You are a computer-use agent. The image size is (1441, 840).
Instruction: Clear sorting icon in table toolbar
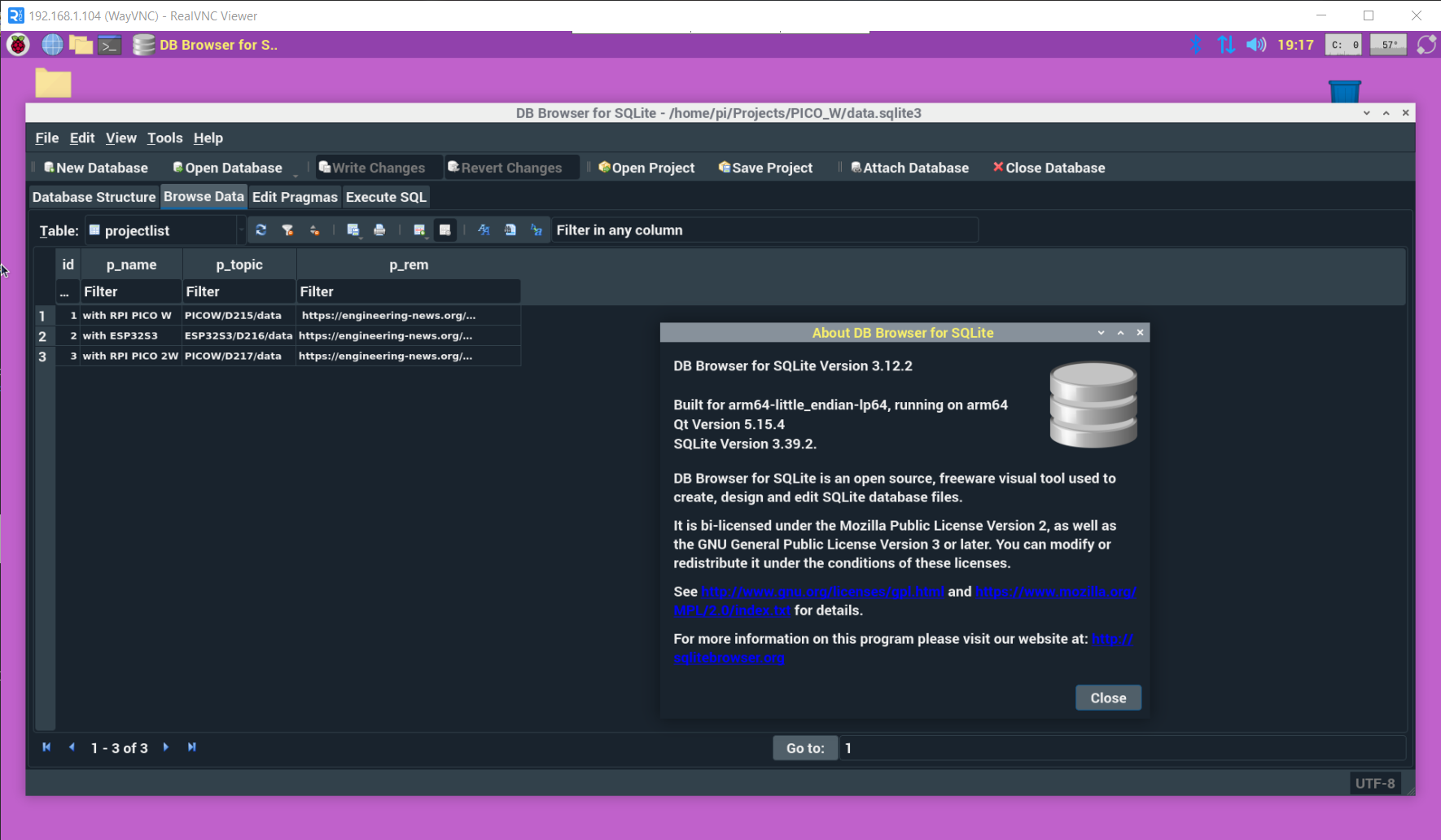coord(314,230)
